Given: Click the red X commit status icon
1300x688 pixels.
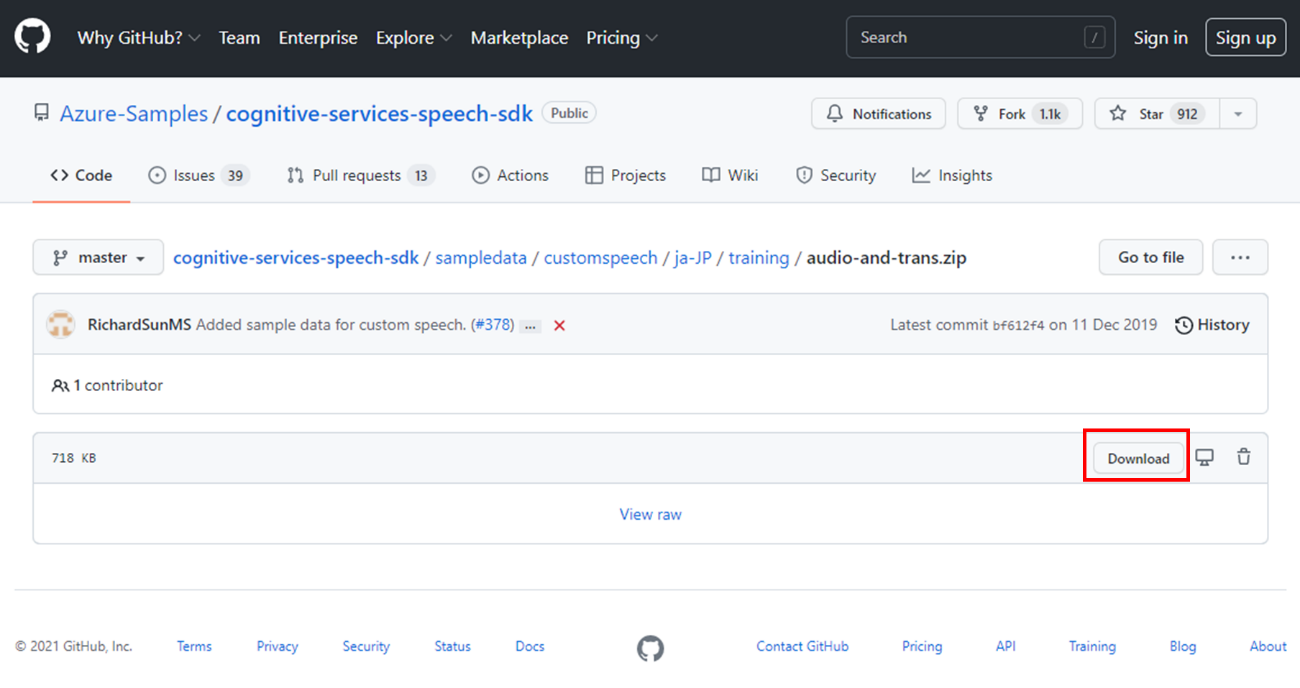Looking at the screenshot, I should pos(560,326).
